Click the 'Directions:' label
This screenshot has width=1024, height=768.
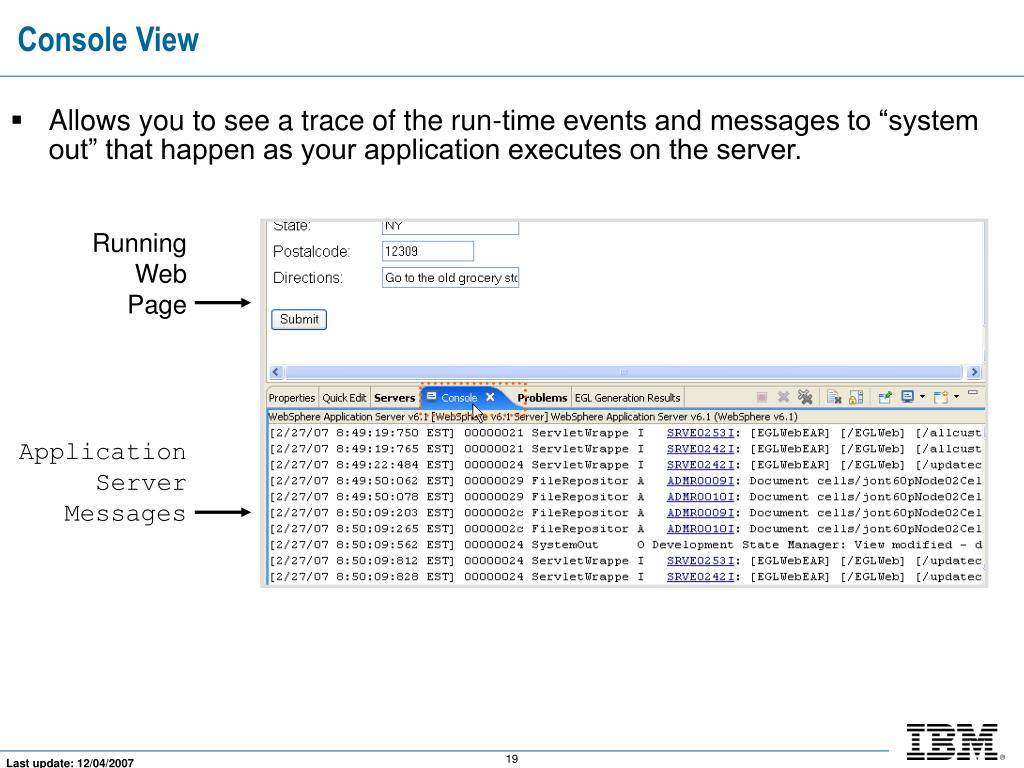(x=308, y=278)
